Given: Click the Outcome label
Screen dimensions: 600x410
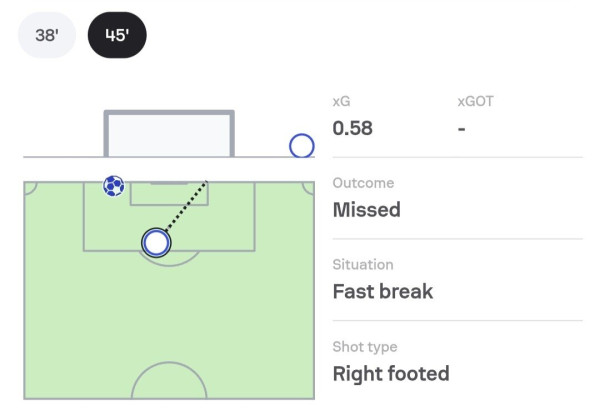Looking at the screenshot, I should tap(363, 184).
